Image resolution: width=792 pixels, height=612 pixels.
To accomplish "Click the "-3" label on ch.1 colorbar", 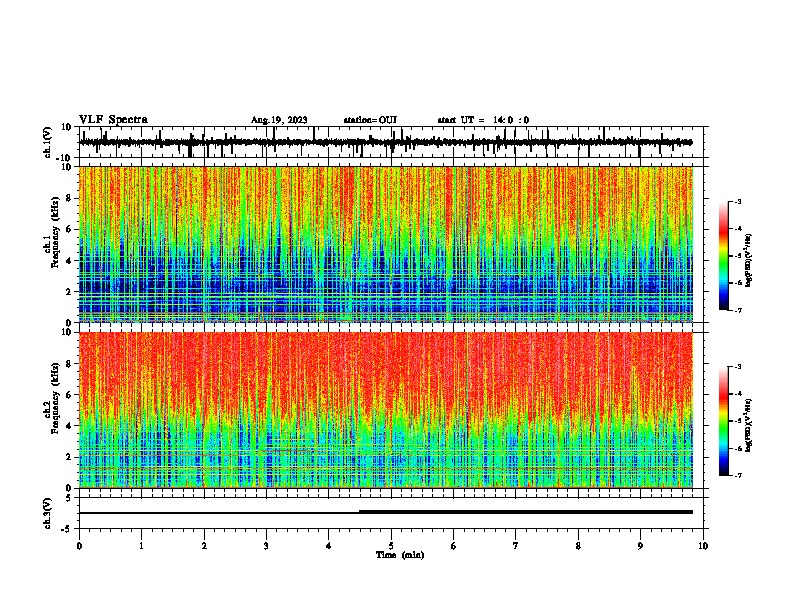I will click(738, 202).
